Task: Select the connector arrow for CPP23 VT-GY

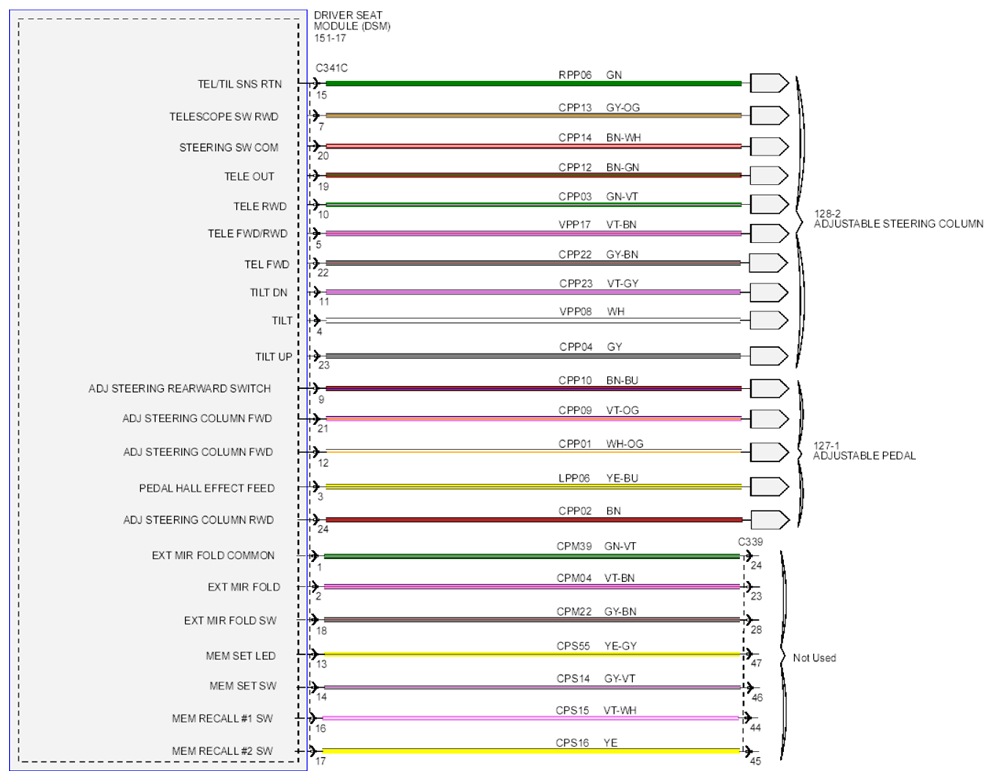Action: [x=769, y=292]
